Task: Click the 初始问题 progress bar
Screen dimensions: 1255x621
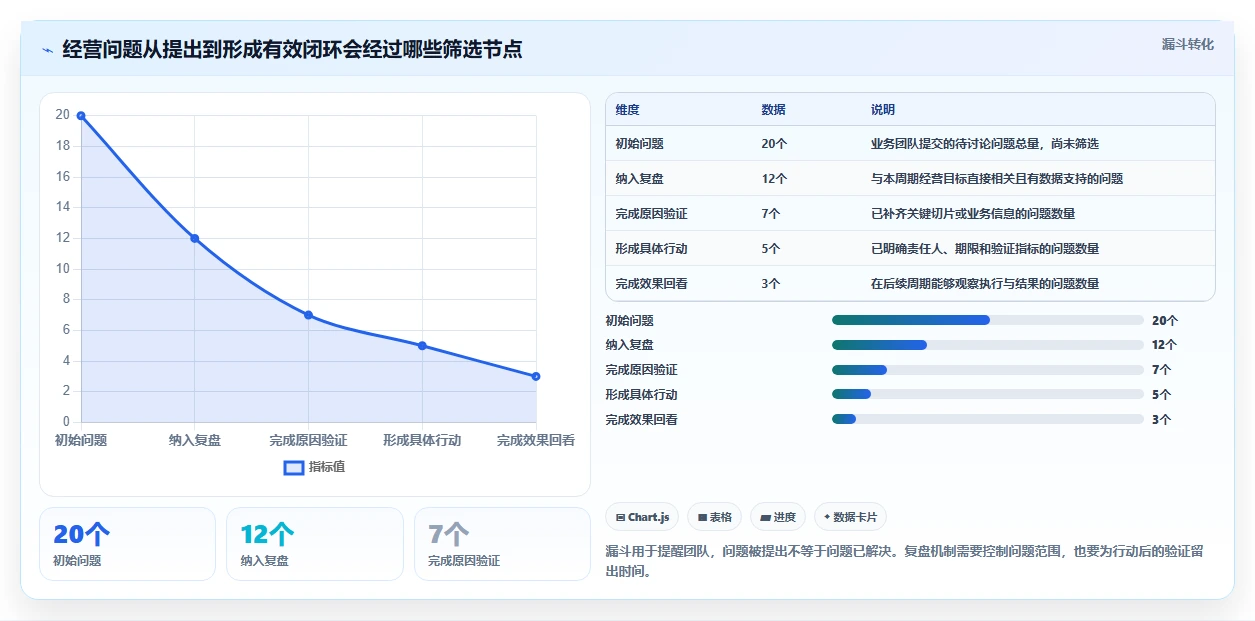Action: tap(988, 320)
